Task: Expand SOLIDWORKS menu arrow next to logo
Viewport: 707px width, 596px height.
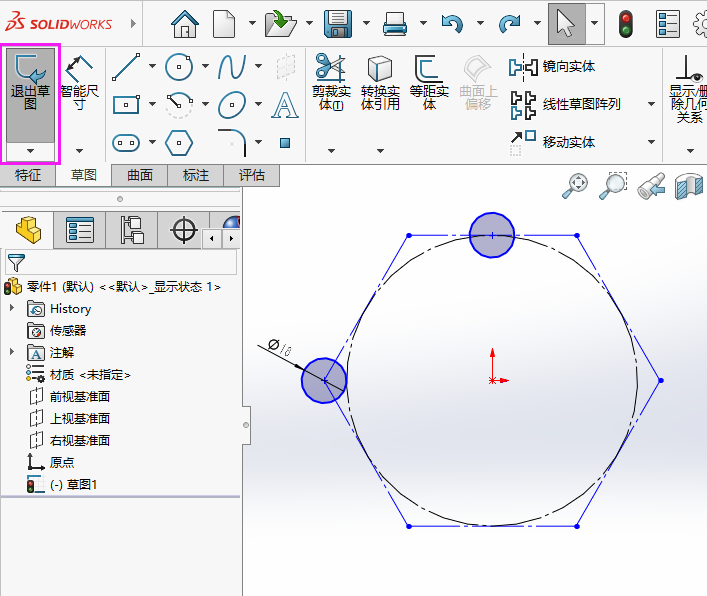Action: (133, 23)
